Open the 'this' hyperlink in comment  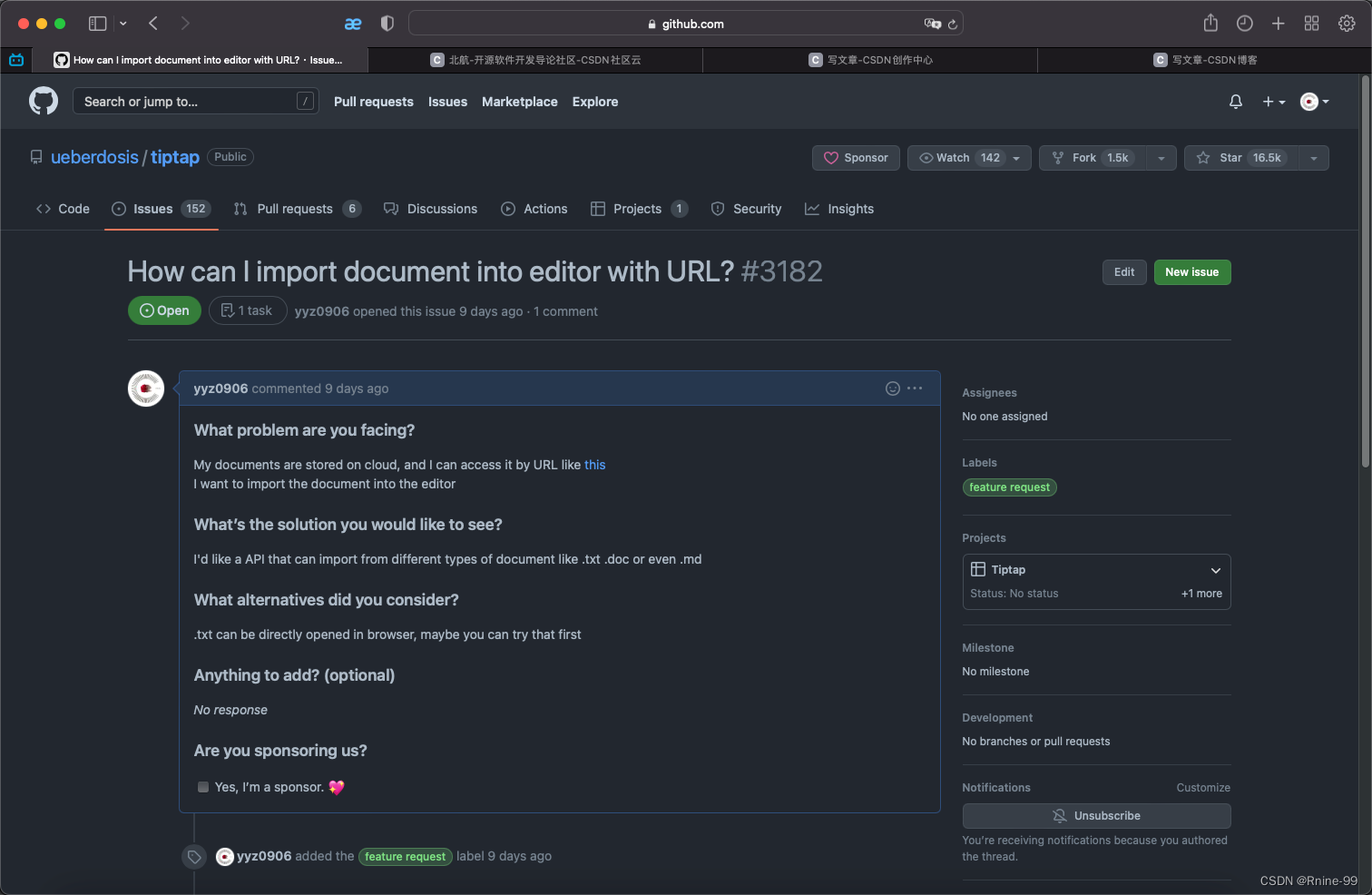tap(594, 465)
